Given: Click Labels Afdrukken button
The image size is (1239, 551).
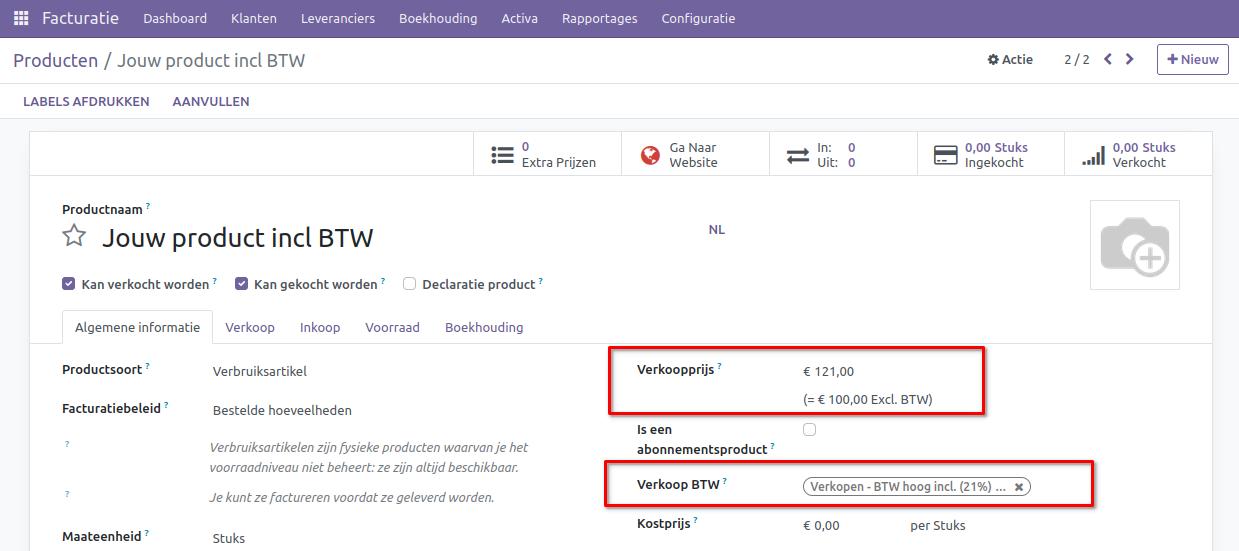Looking at the screenshot, I should (x=86, y=101).
